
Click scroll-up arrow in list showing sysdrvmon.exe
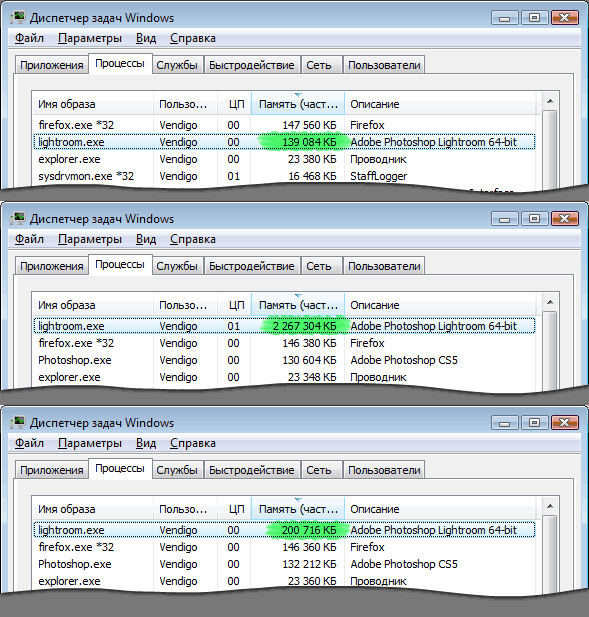coord(550,102)
